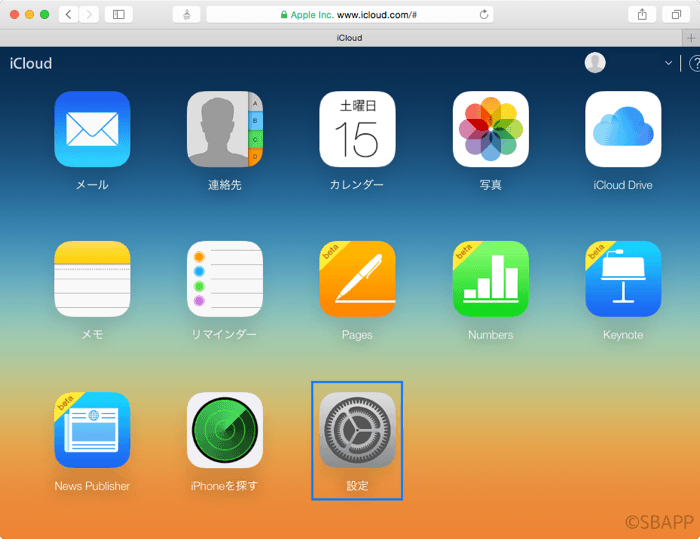Open the メール (Mail) app
The height and width of the screenshot is (539, 700).
[x=92, y=129]
